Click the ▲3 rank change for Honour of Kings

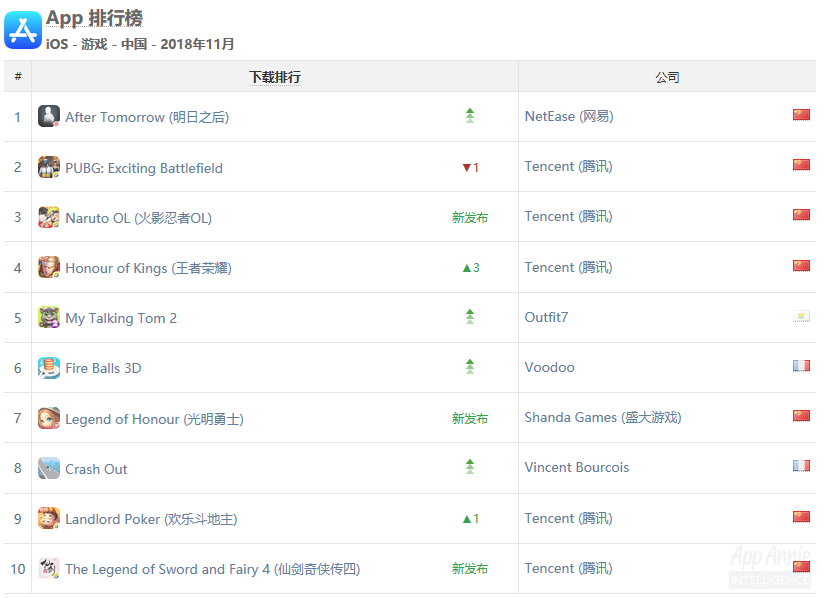click(471, 268)
